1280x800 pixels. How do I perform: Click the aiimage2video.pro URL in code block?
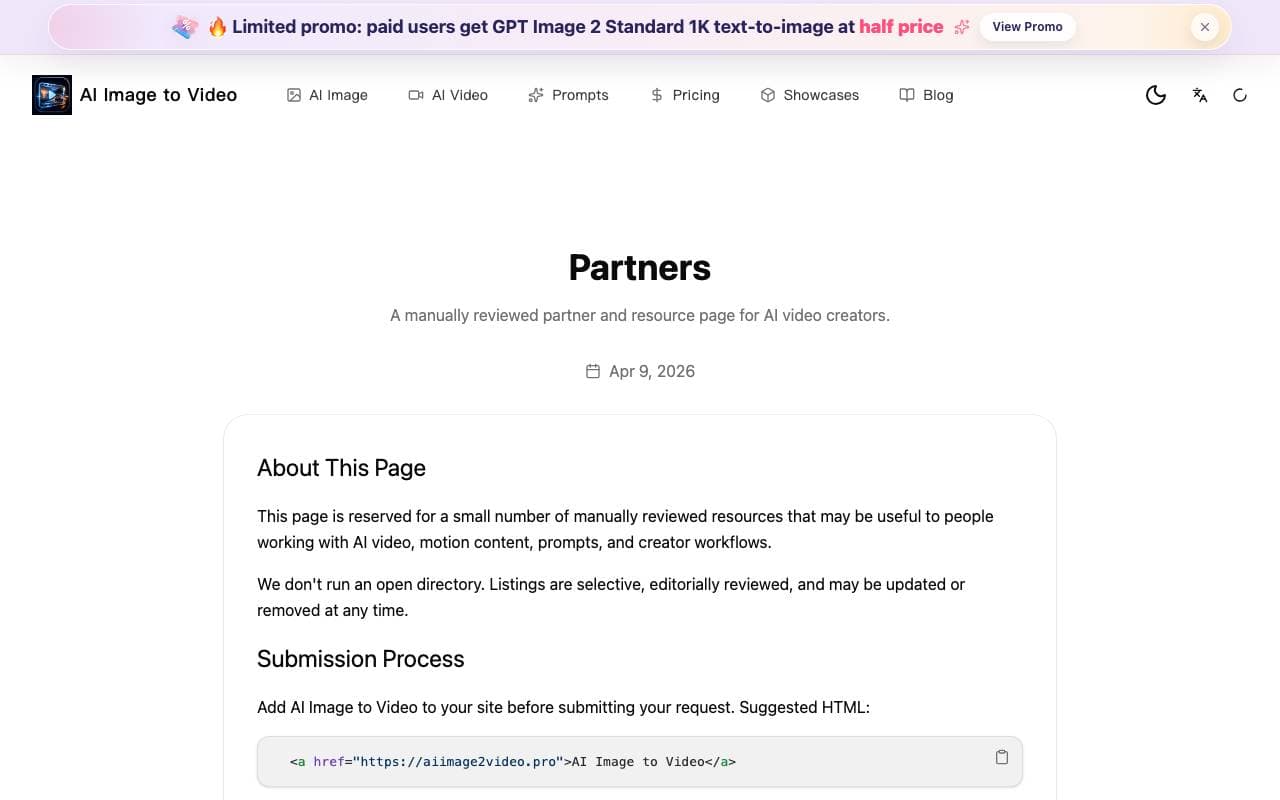[458, 762]
